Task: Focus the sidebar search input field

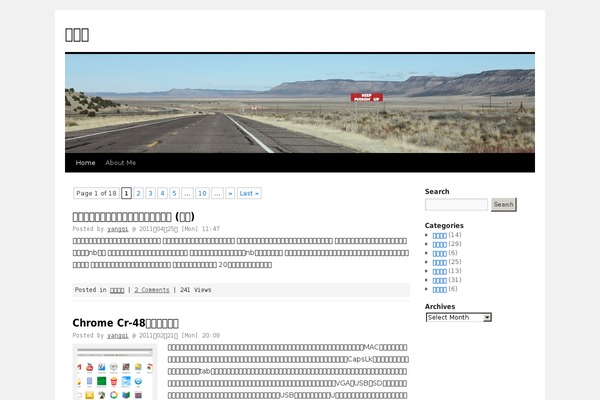Action: click(x=456, y=204)
